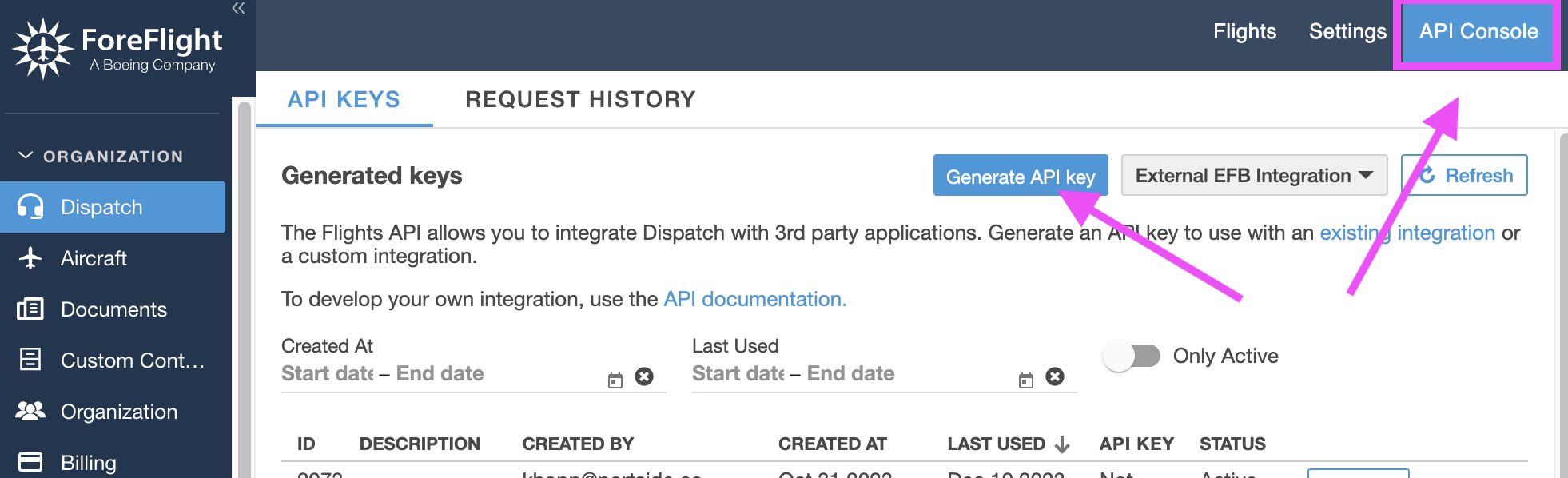The width and height of the screenshot is (1568, 478).
Task: Sort by Created At column header
Action: [833, 444]
